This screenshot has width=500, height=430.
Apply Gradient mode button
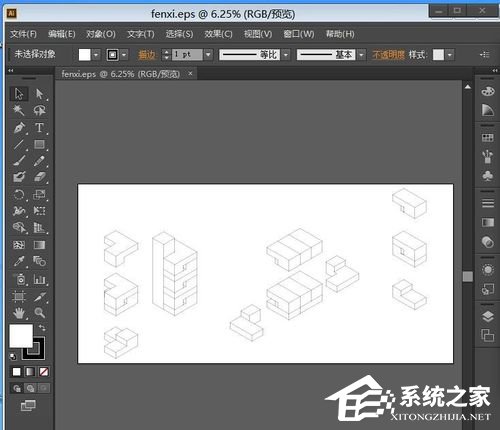pyautogui.click(x=30, y=372)
